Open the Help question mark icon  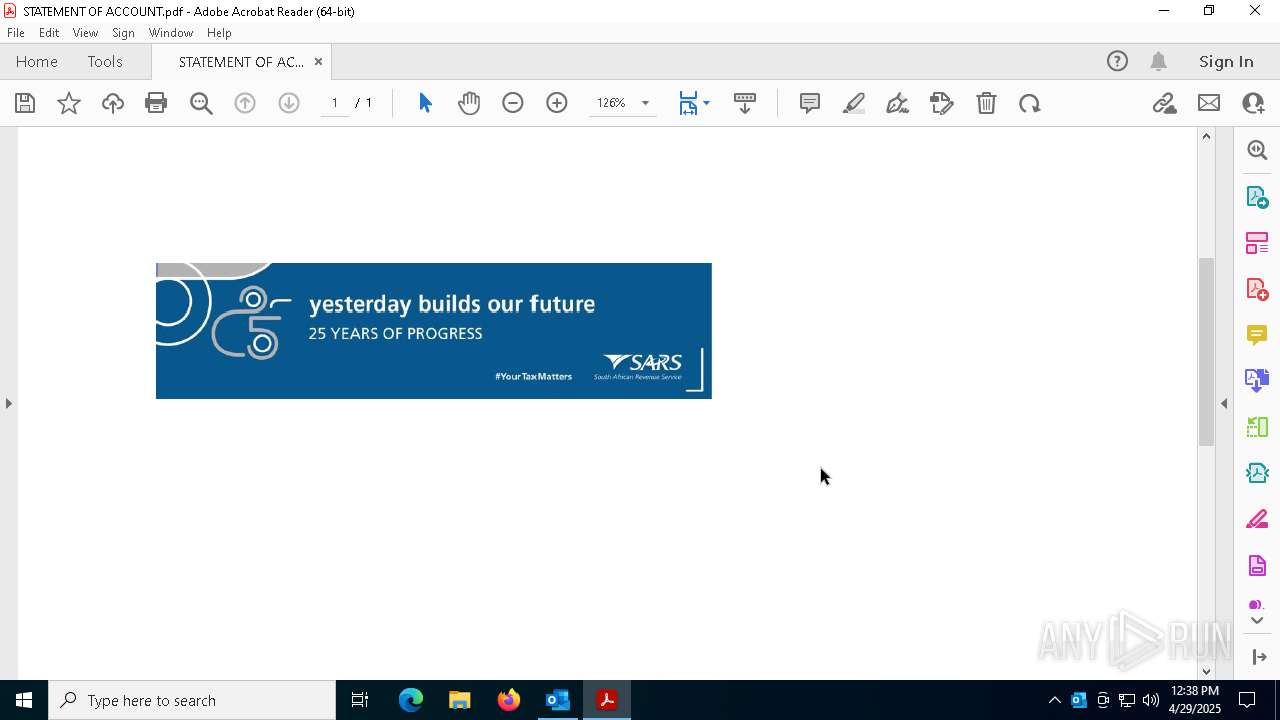(x=1117, y=62)
